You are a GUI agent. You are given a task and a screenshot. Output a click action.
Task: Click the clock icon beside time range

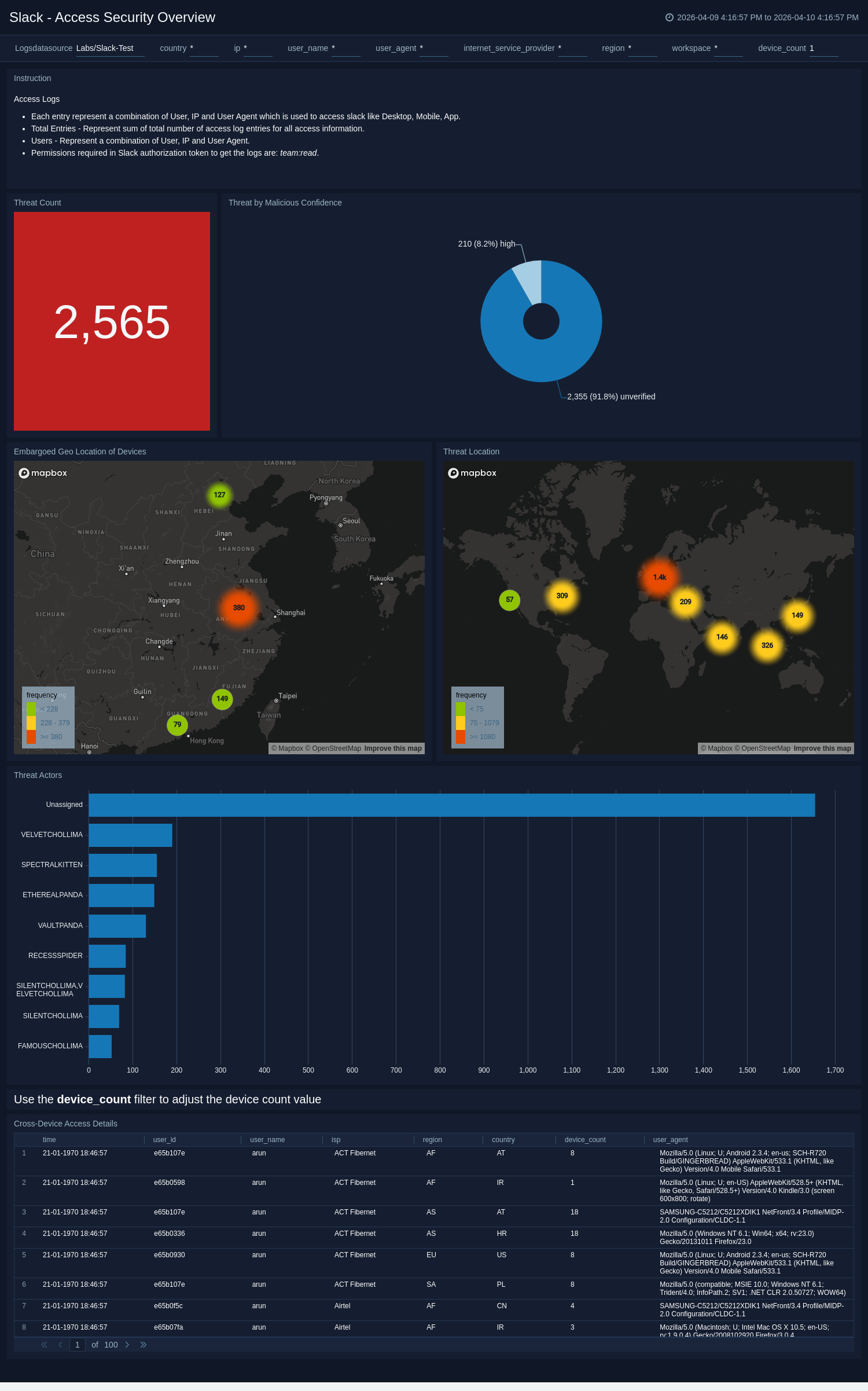click(x=669, y=17)
